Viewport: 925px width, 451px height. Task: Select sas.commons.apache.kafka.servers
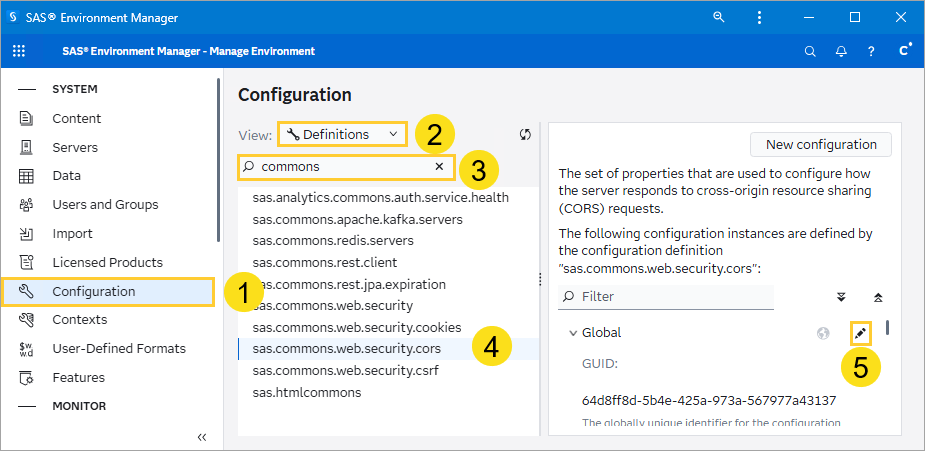pyautogui.click(x=357, y=219)
